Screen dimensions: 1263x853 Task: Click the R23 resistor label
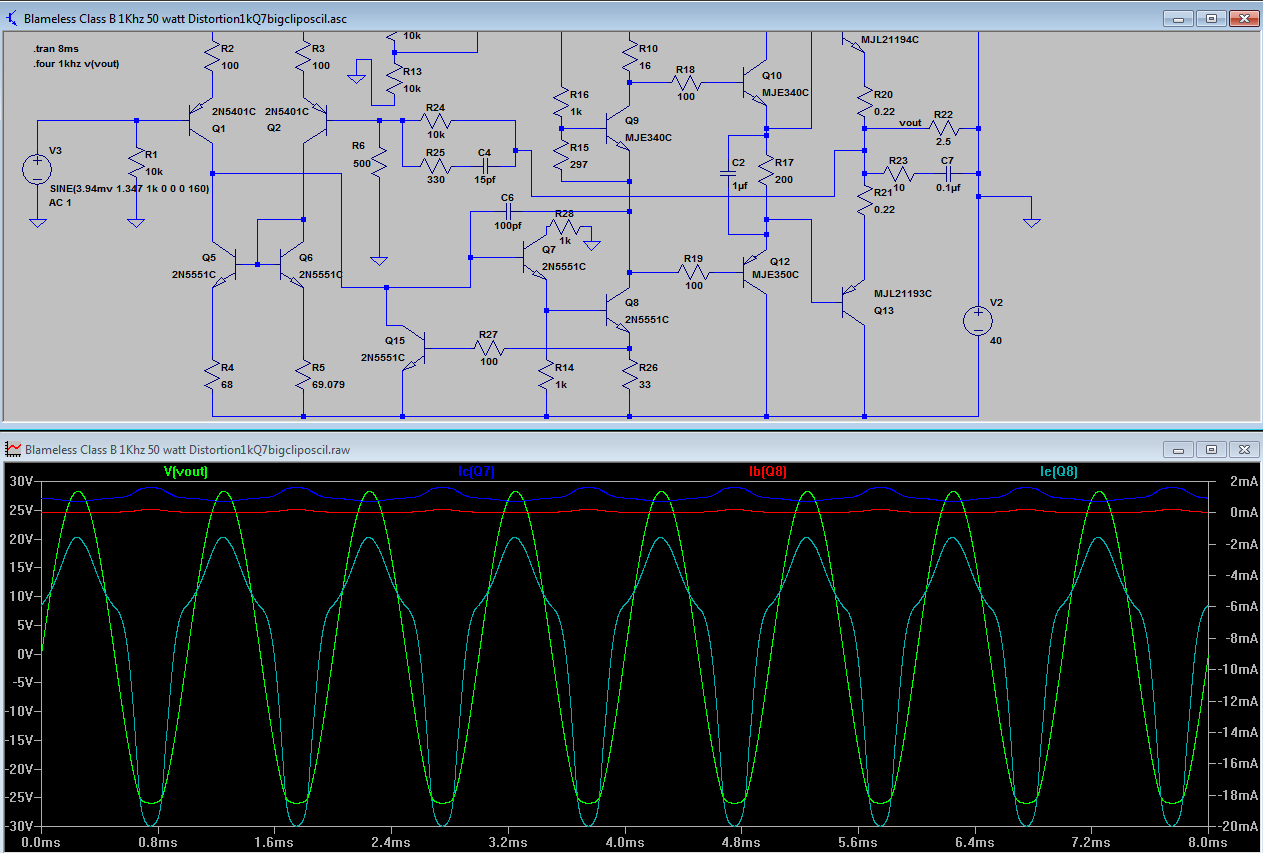coord(897,160)
